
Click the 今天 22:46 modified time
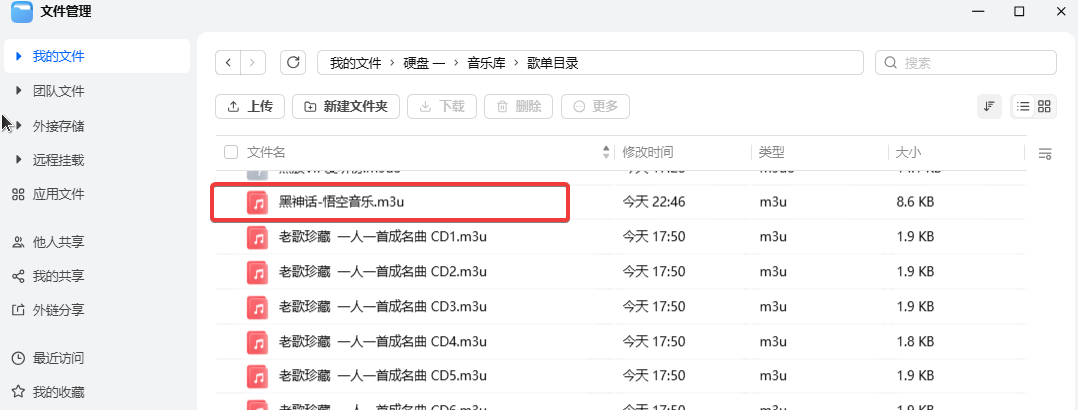653,202
